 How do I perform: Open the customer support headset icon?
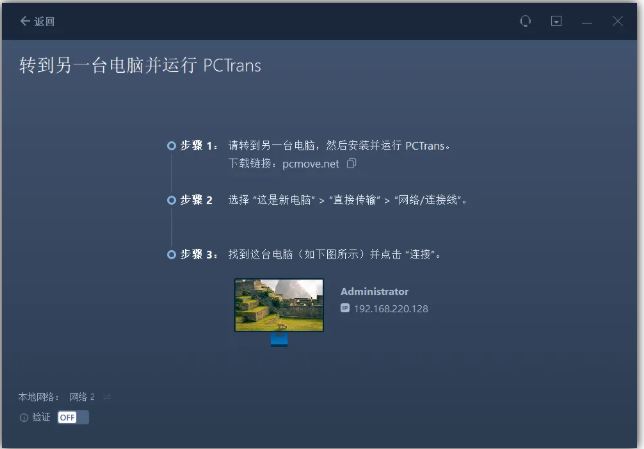(x=525, y=21)
